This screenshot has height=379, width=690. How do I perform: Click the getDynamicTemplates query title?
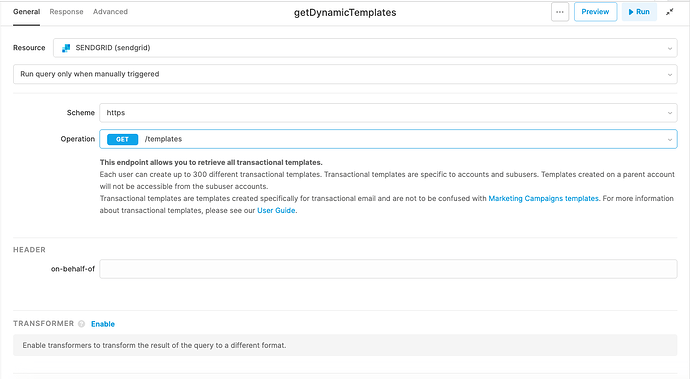point(345,13)
